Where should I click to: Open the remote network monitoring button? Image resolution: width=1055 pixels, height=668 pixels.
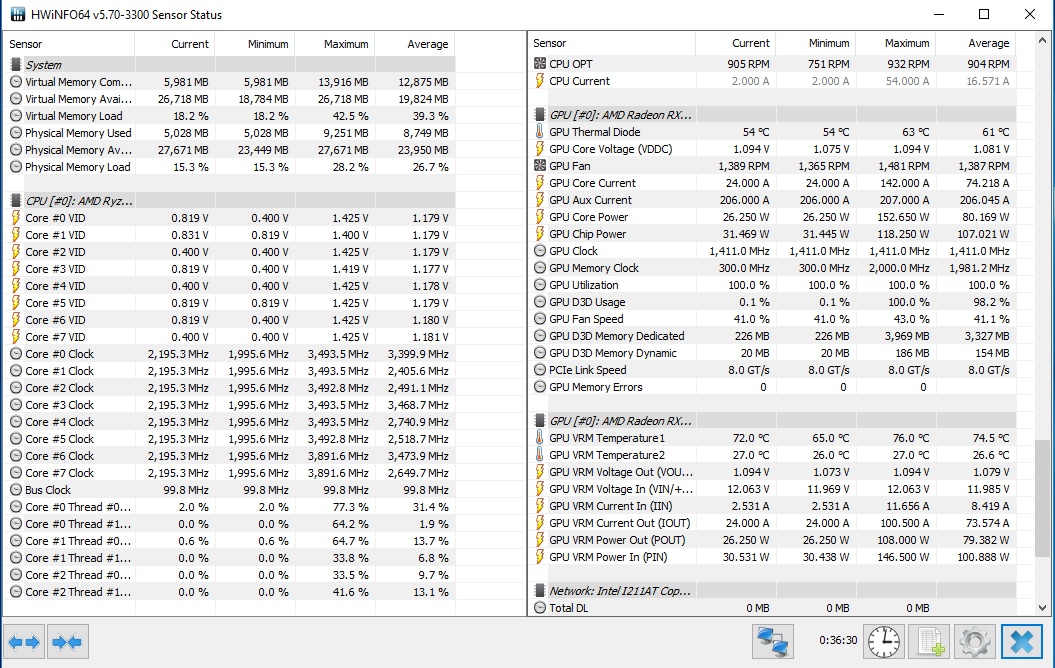point(772,641)
